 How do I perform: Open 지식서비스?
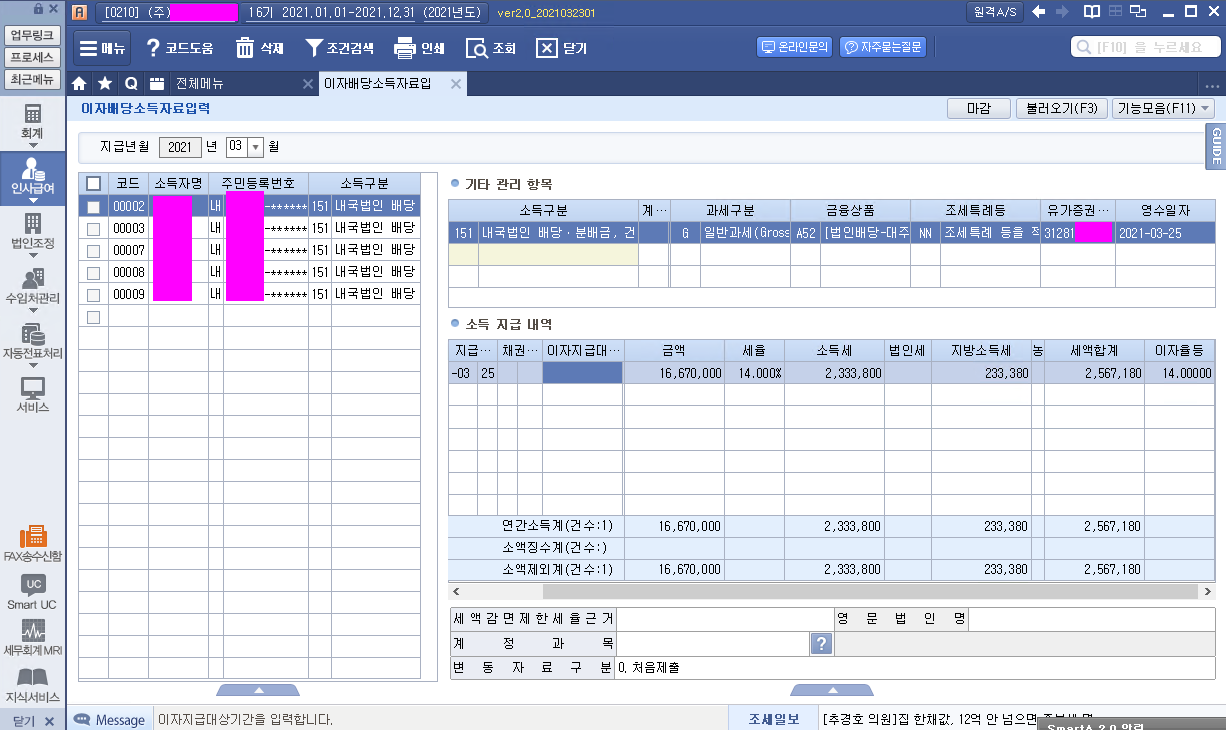coord(33,685)
